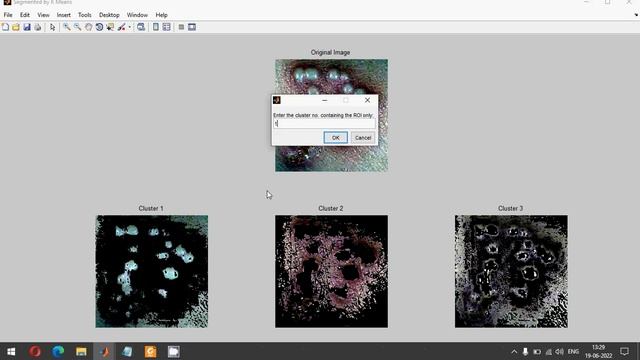This screenshot has height=360, width=640.
Task: Click the New Figure toolbar icon
Action: coord(5,27)
